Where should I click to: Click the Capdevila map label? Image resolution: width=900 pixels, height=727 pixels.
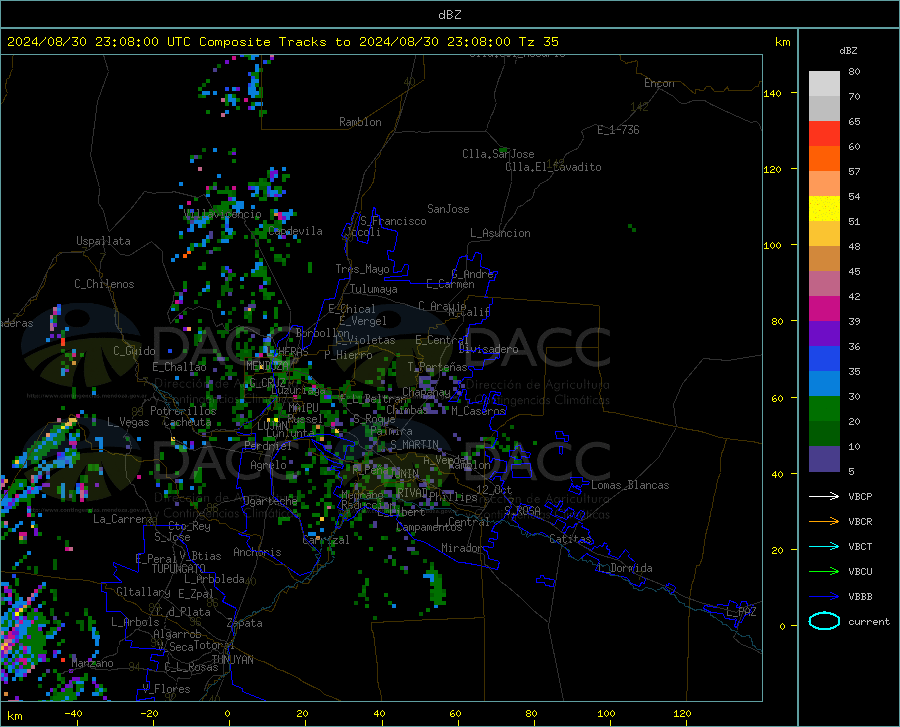(x=295, y=231)
